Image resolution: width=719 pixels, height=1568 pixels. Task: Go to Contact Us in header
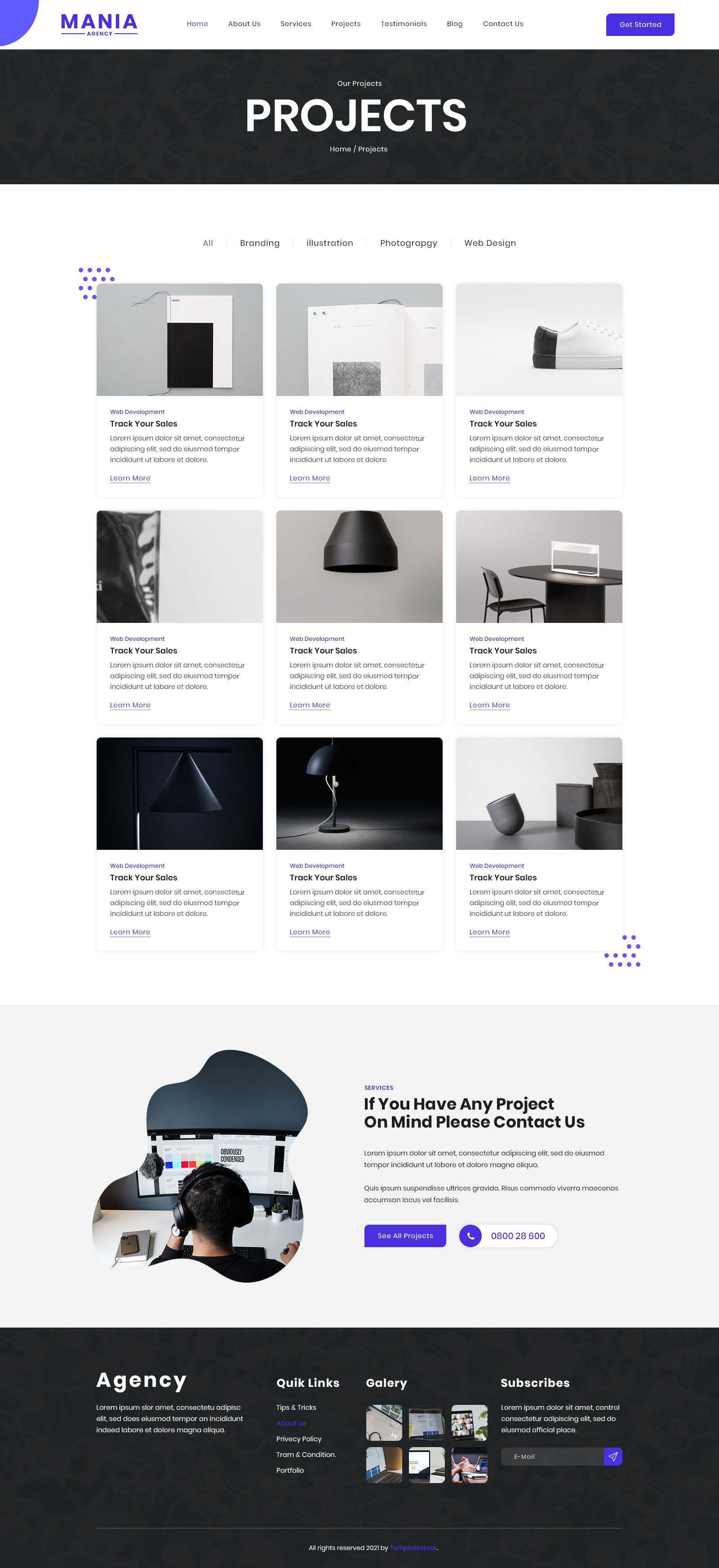pos(503,24)
